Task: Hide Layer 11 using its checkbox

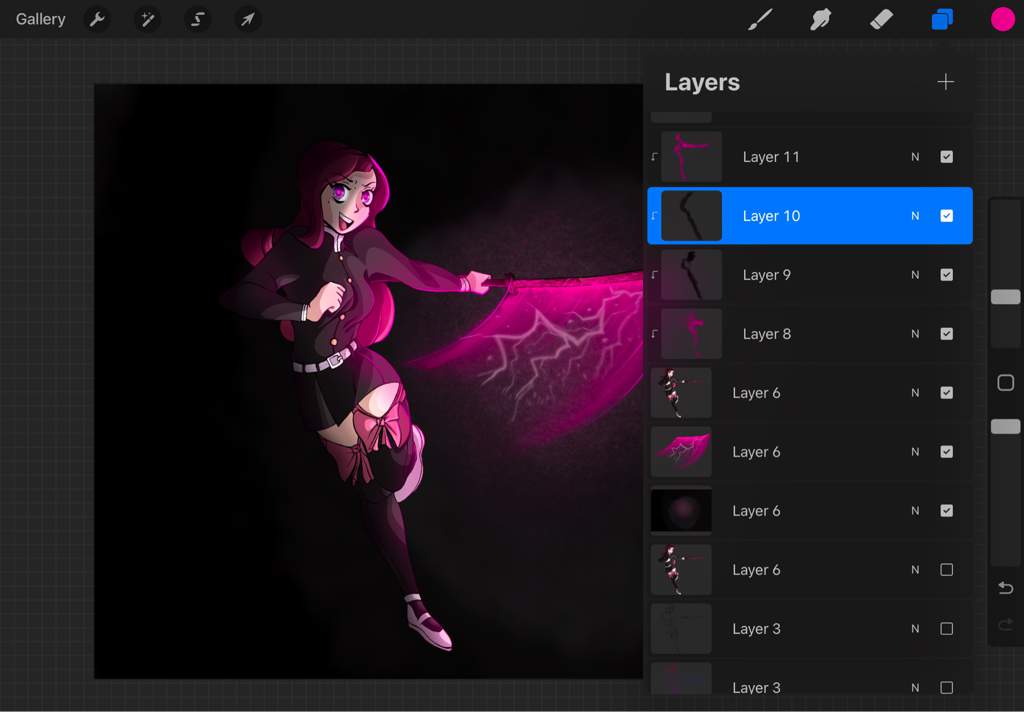Action: pyautogui.click(x=946, y=157)
